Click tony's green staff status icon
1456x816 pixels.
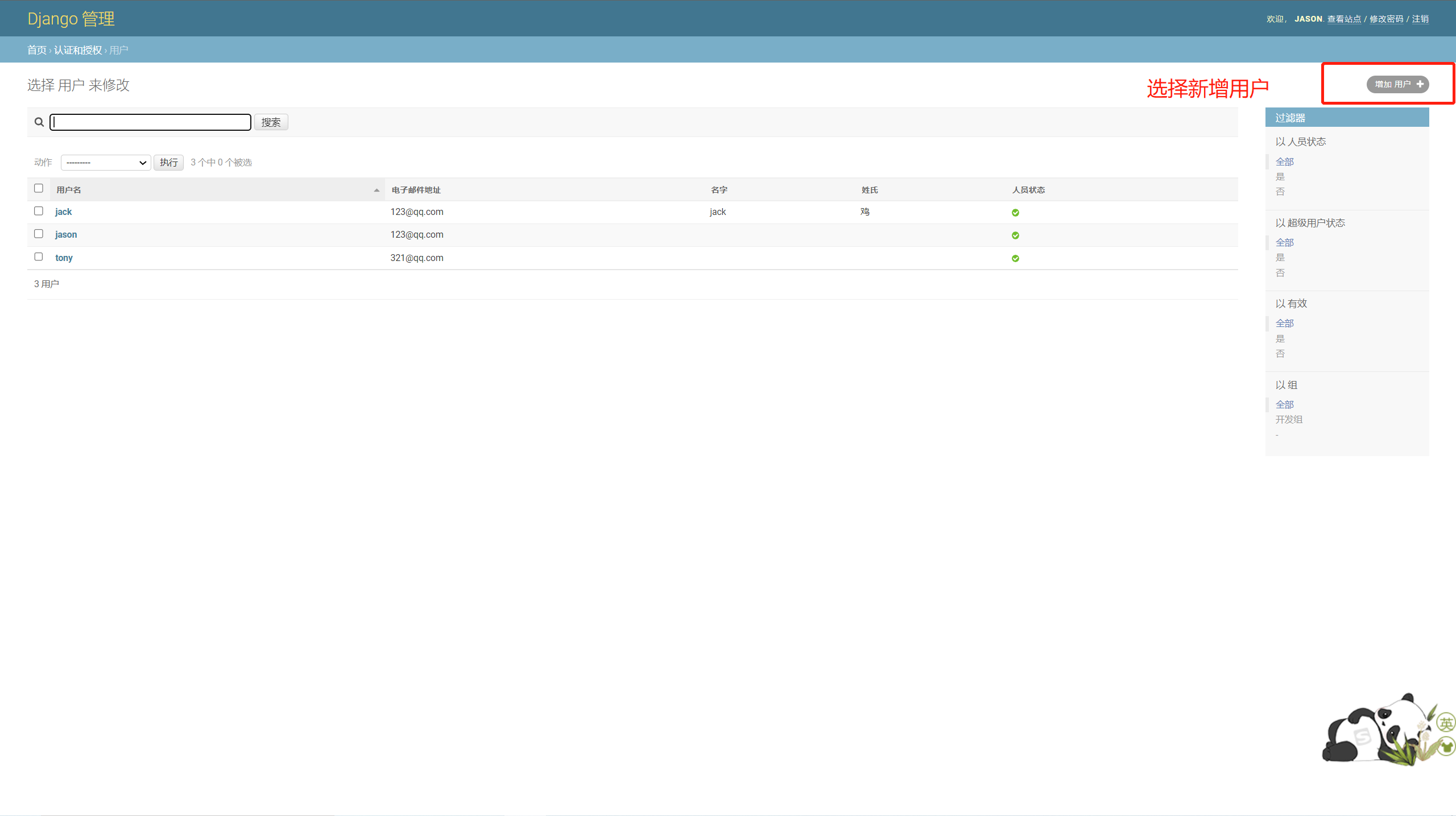coord(1015,259)
